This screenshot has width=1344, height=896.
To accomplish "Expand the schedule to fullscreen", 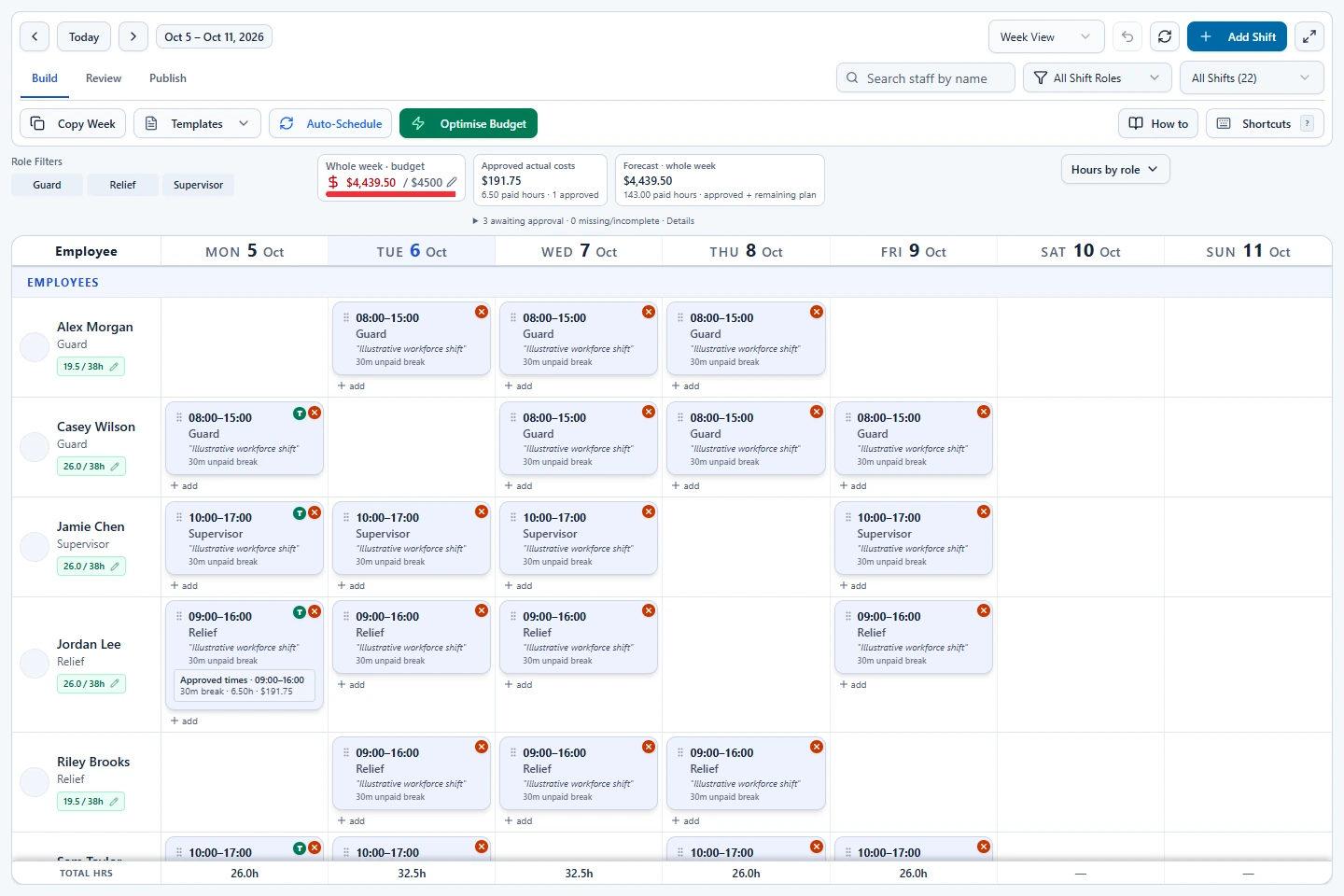I will pyautogui.click(x=1309, y=37).
